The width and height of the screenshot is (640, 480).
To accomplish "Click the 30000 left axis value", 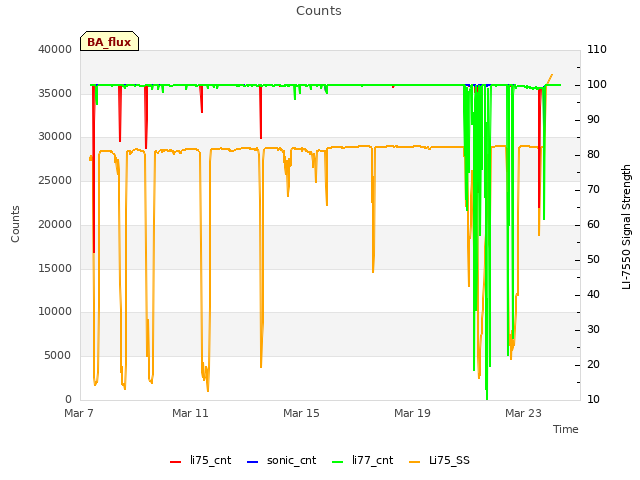I will [55, 136].
